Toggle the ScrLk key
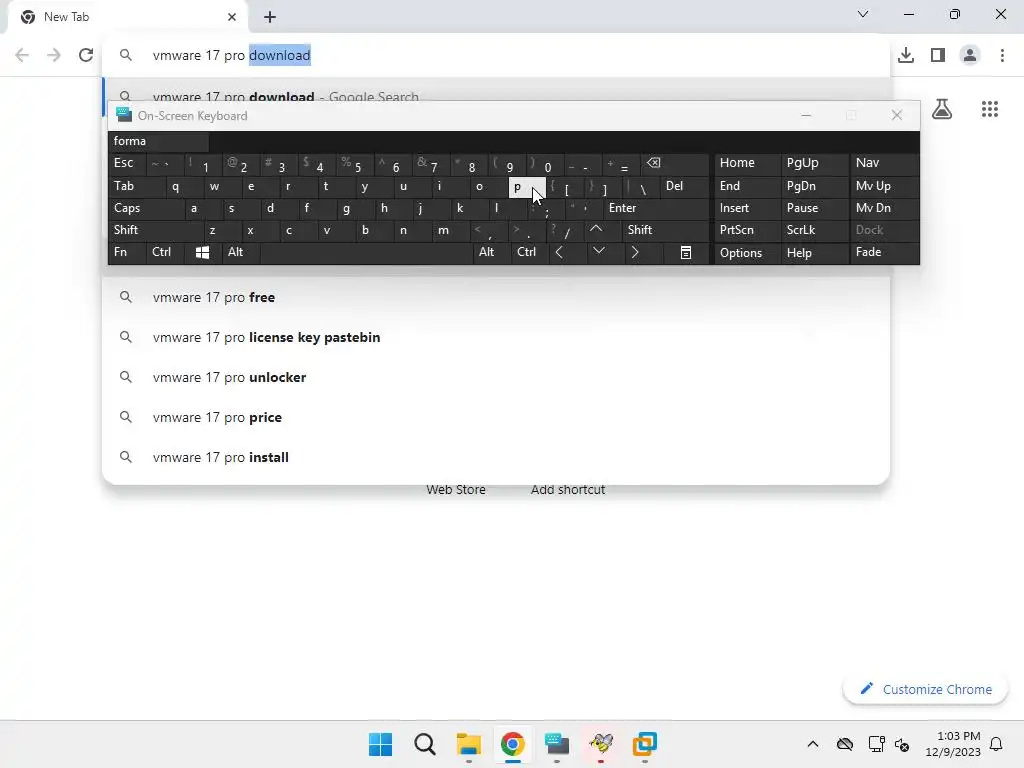Image resolution: width=1024 pixels, height=768 pixels. click(814, 230)
